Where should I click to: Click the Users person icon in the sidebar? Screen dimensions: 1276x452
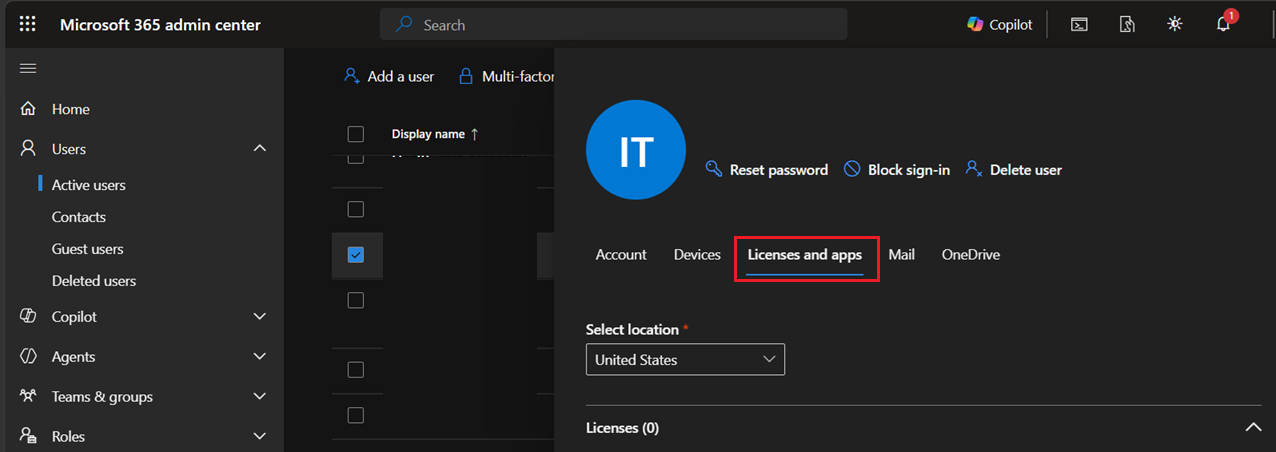click(28, 149)
